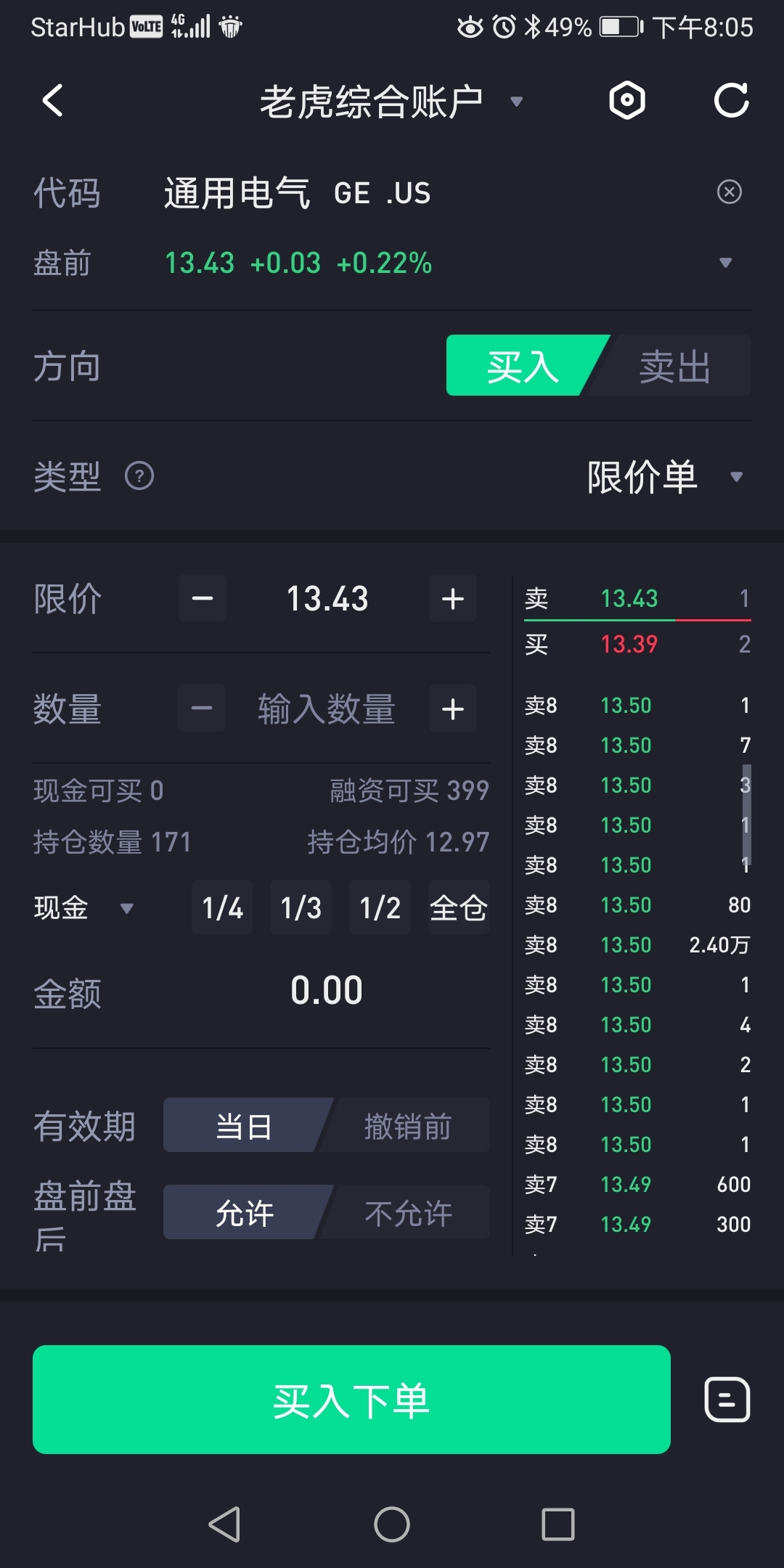Select the 1/4 position size
This screenshot has width=784, height=1568.
click(x=222, y=907)
